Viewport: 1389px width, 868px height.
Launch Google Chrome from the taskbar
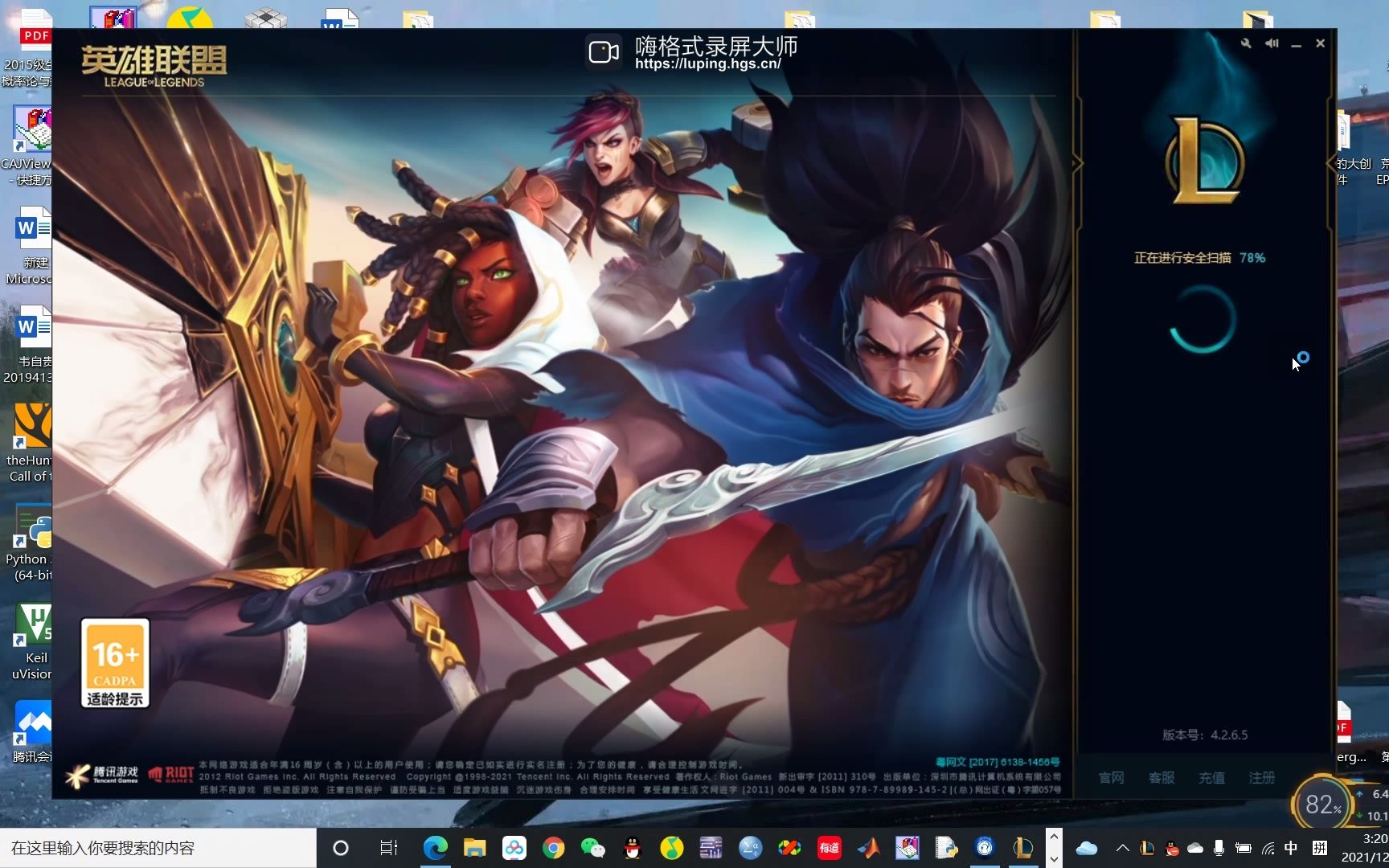pyautogui.click(x=553, y=848)
